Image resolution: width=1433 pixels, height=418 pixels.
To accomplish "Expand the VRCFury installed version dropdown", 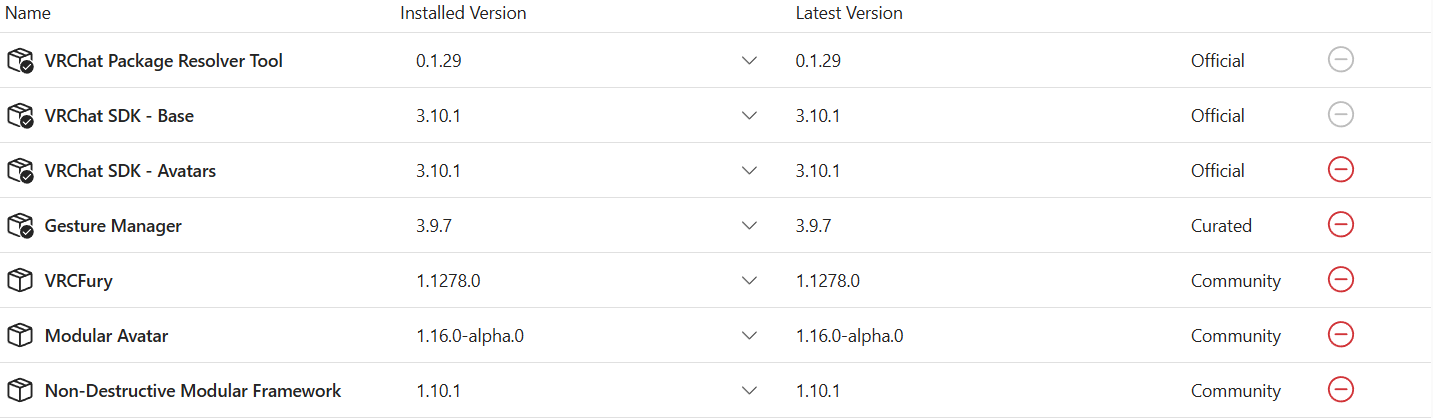I will (750, 281).
